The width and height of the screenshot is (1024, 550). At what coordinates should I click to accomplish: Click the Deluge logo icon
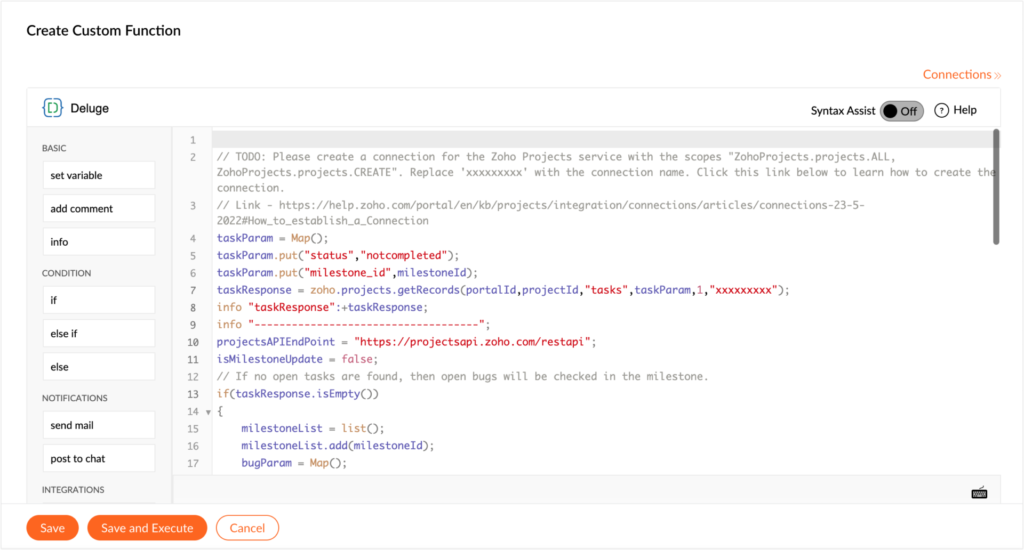pyautogui.click(x=52, y=108)
